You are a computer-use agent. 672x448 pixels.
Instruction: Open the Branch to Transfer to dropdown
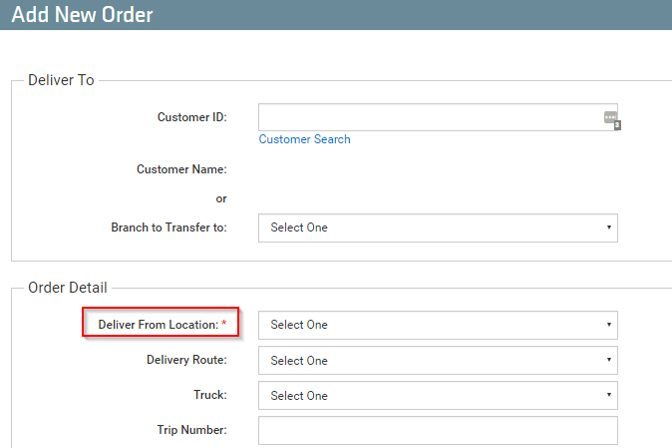(438, 228)
